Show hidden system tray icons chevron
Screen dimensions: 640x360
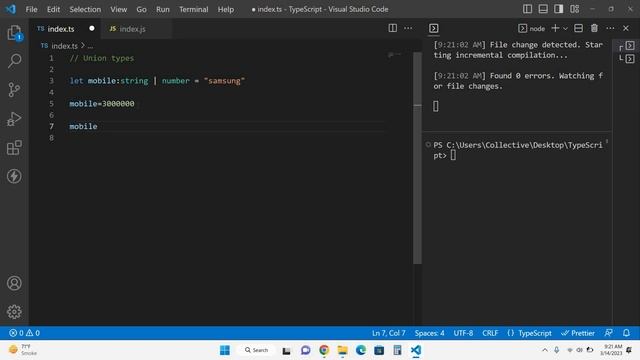(545, 350)
